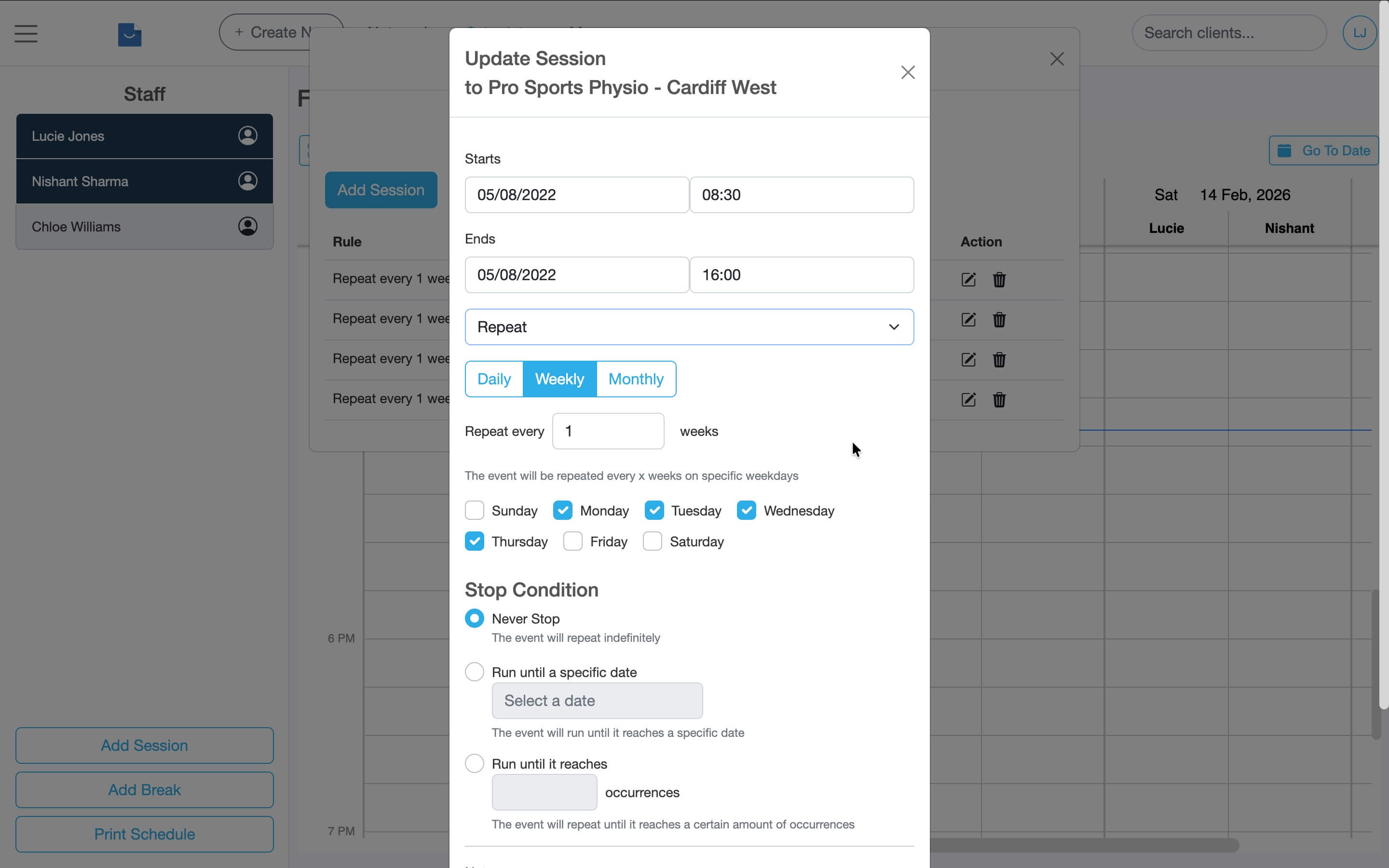Viewport: 1389px width, 868px height.
Task: Open the hamburger navigation menu
Action: [x=25, y=33]
